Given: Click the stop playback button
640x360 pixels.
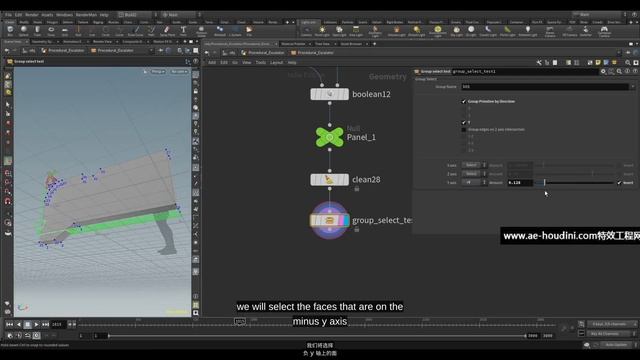Looking at the screenshot, I should click(27, 324).
